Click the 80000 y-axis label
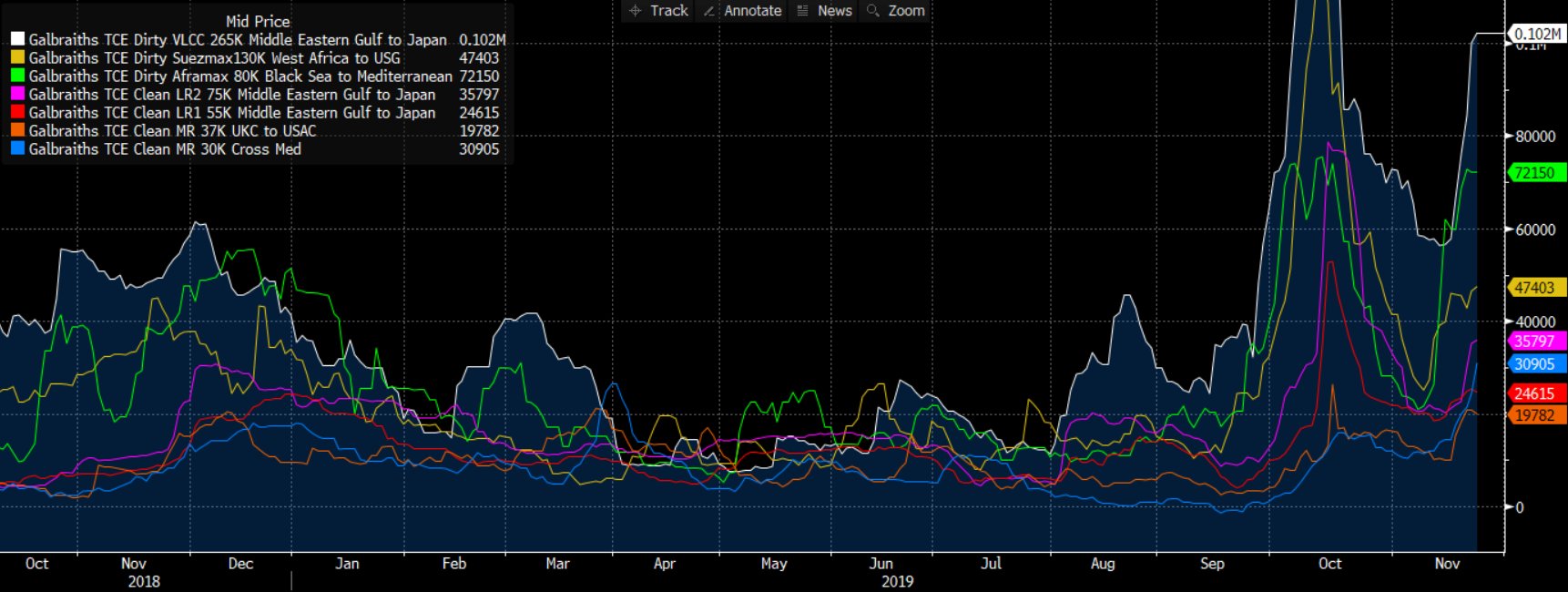 [1535, 137]
